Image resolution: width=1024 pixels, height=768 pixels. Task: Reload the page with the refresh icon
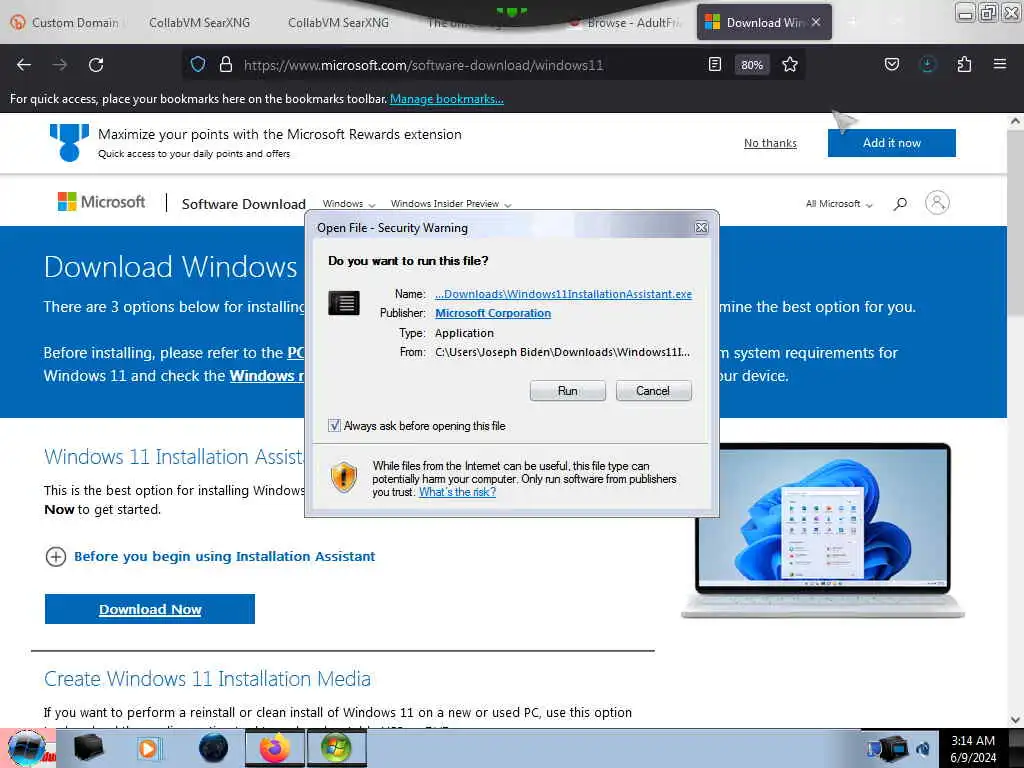pos(96,65)
